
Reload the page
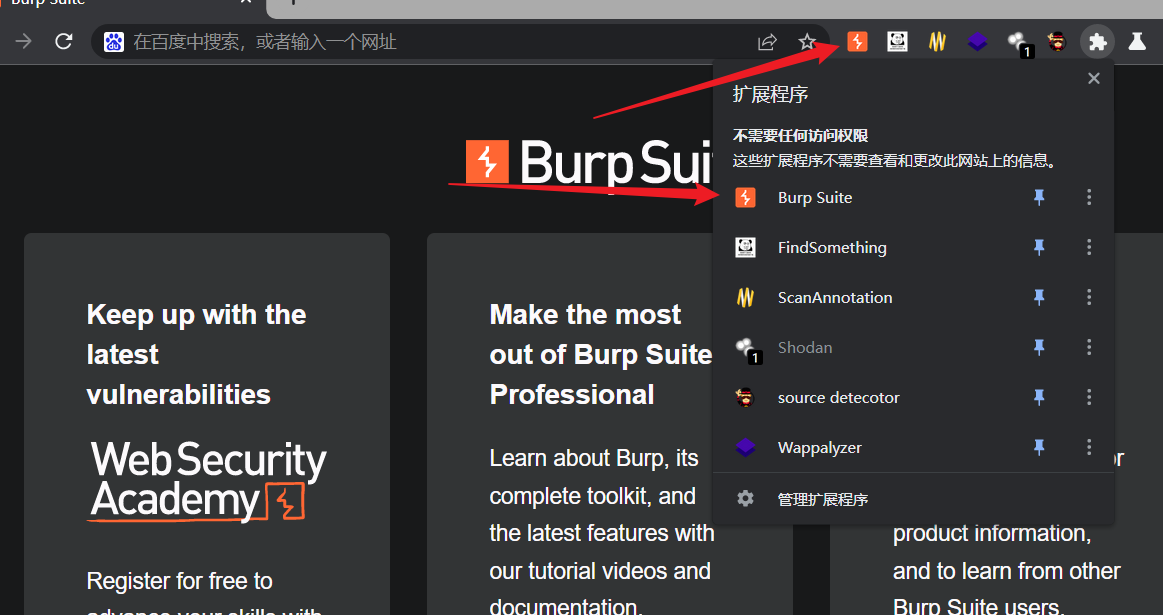pyautogui.click(x=64, y=42)
